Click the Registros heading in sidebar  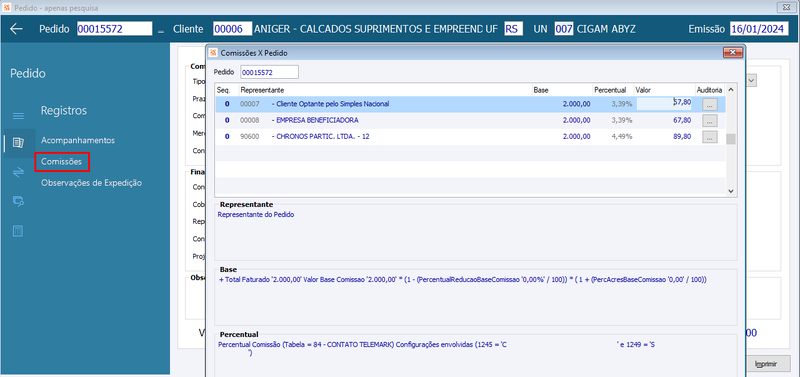pos(64,110)
